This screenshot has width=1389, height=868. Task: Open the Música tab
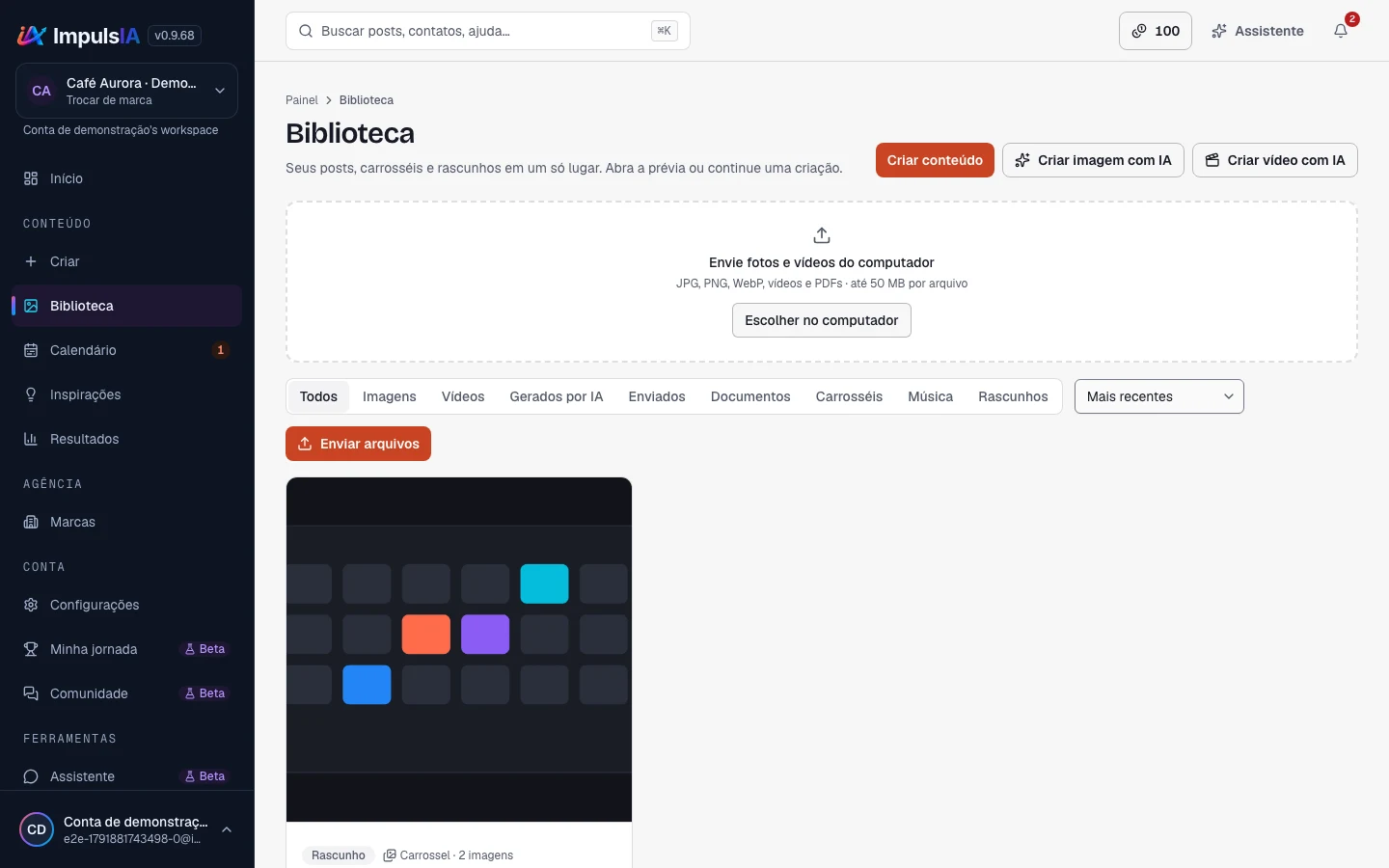pos(931,396)
